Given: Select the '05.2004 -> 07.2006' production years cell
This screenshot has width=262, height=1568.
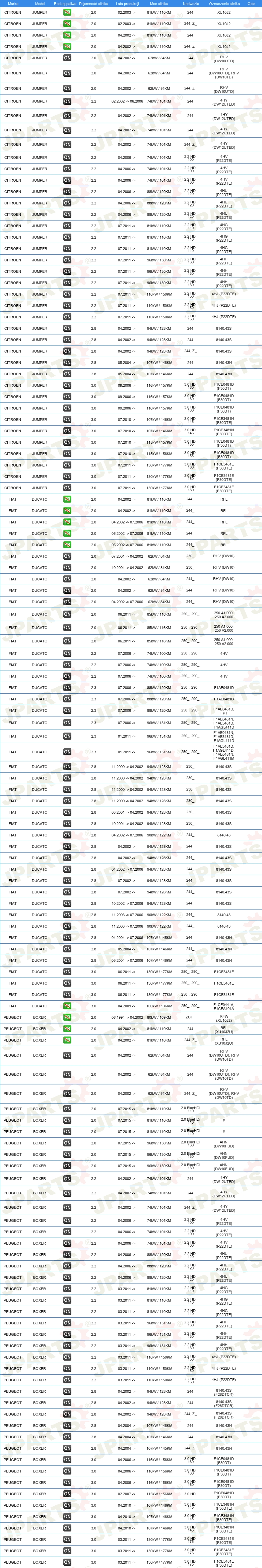Looking at the screenshot, I should pos(127,960).
